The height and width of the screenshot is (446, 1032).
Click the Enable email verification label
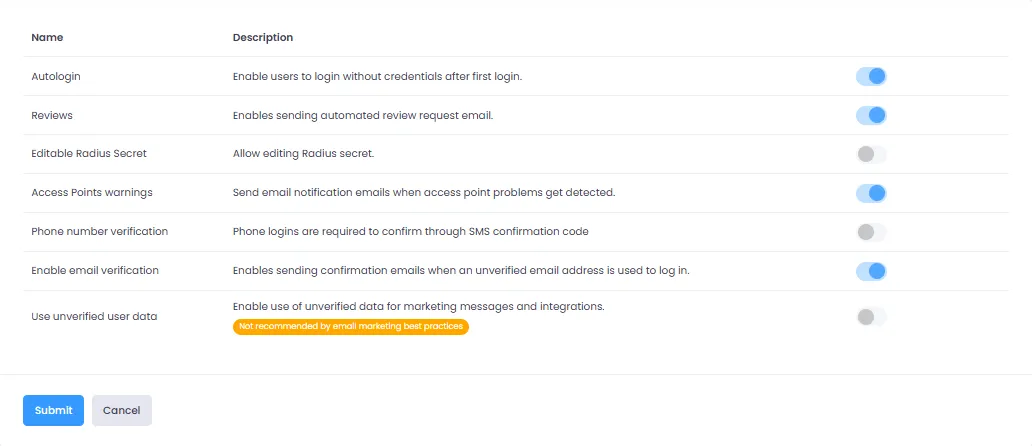95,271
